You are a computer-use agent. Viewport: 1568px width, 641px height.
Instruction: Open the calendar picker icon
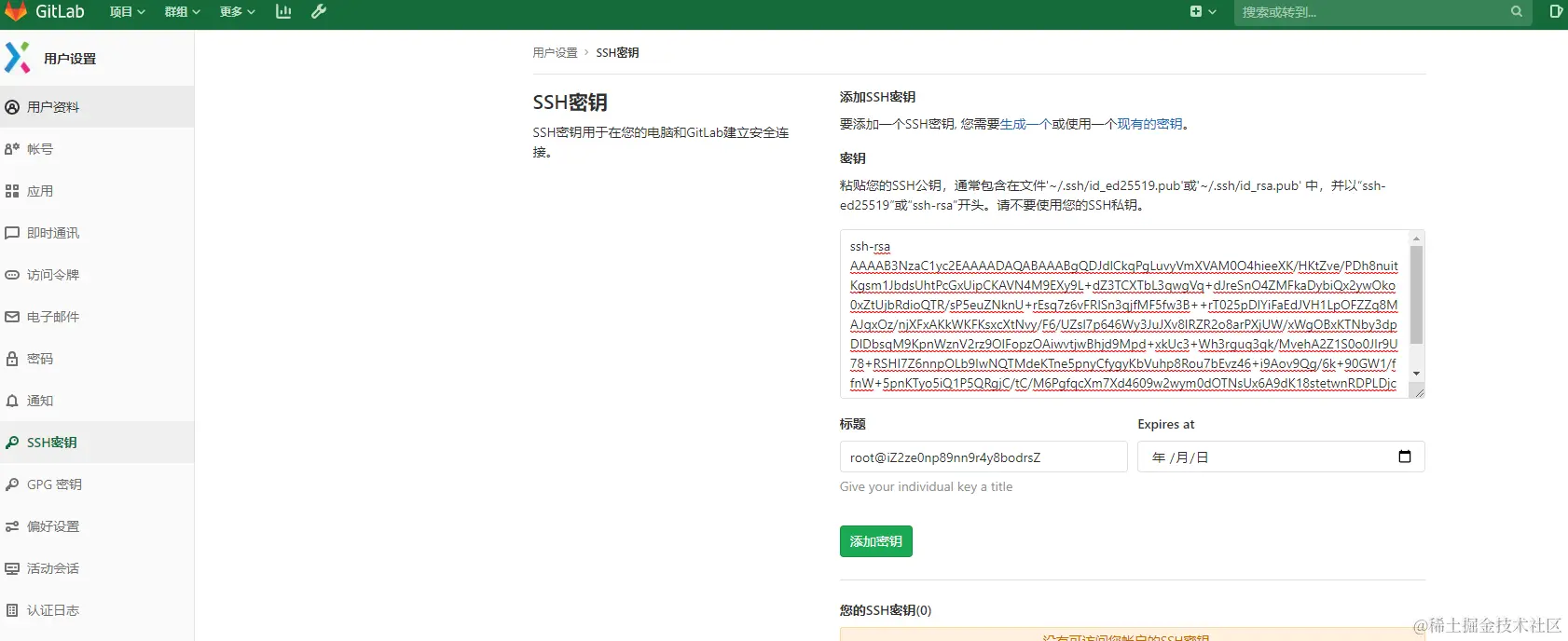point(1405,457)
